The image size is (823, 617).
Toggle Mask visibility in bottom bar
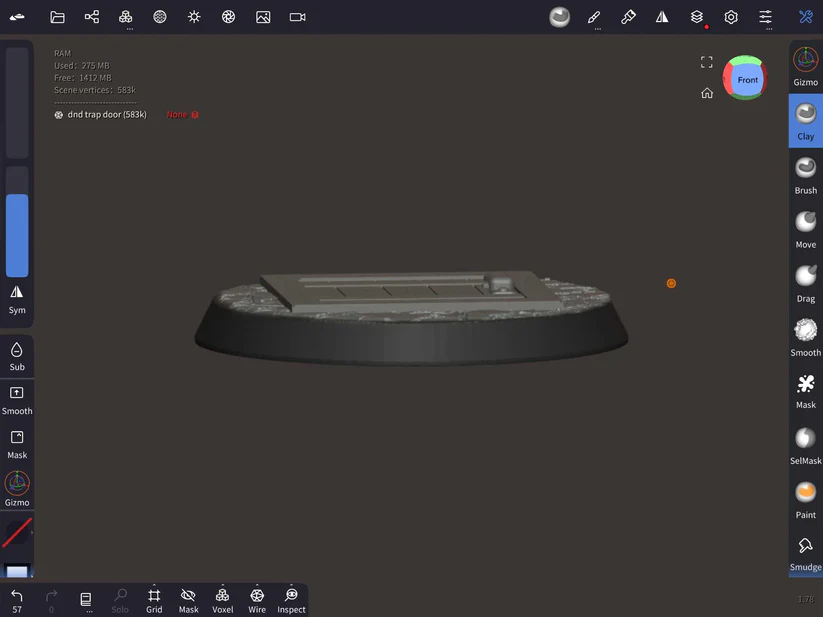(188, 601)
